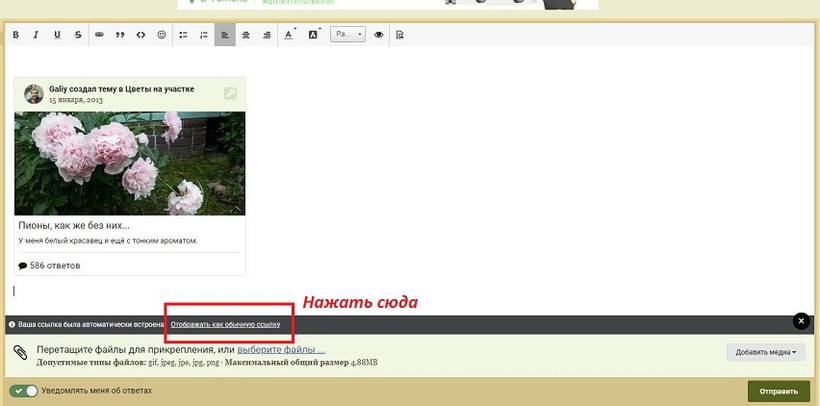Open the font size dropdown
This screenshot has width=820, height=406.
pyautogui.click(x=349, y=35)
